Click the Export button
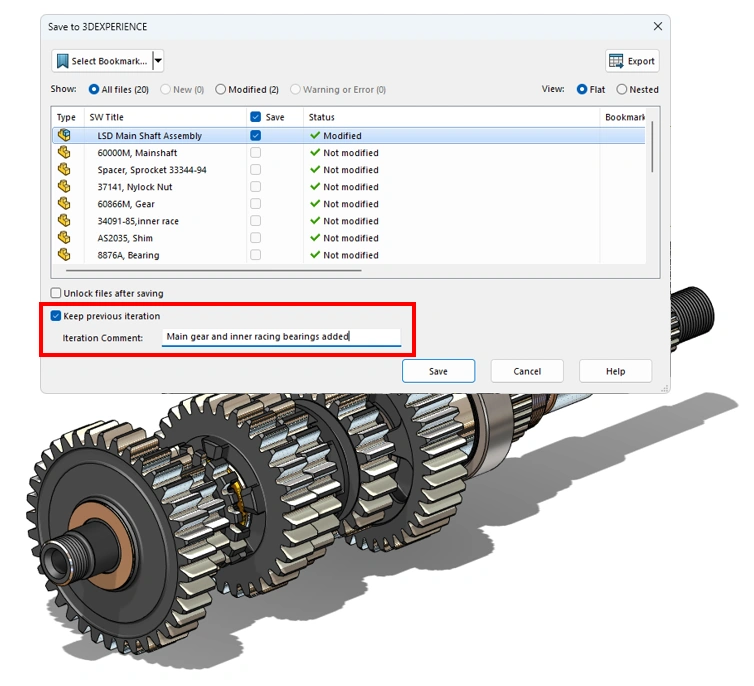 [x=632, y=61]
